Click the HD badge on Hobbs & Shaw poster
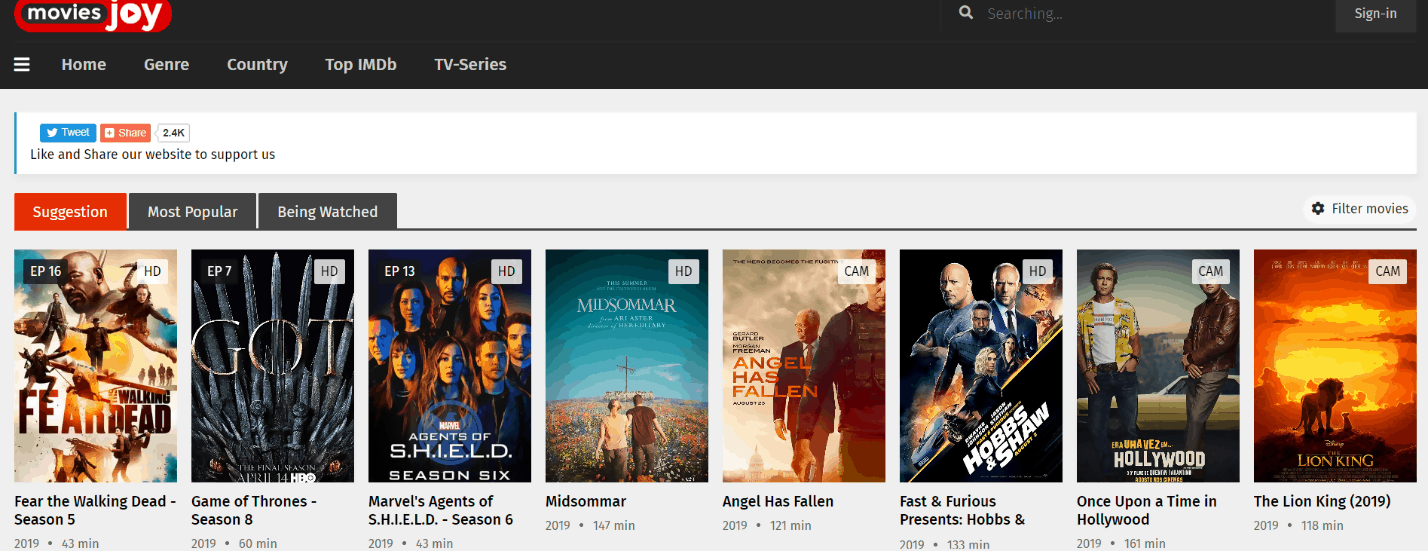This screenshot has height=551, width=1428. click(1038, 271)
